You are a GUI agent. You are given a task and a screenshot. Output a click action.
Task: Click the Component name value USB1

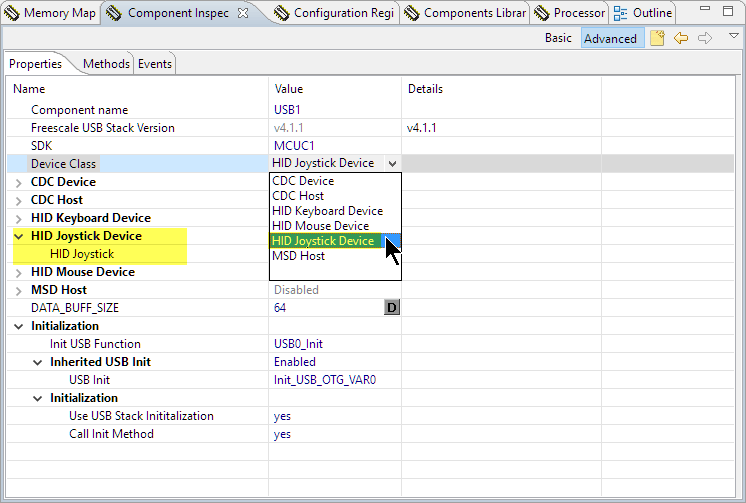click(288, 110)
